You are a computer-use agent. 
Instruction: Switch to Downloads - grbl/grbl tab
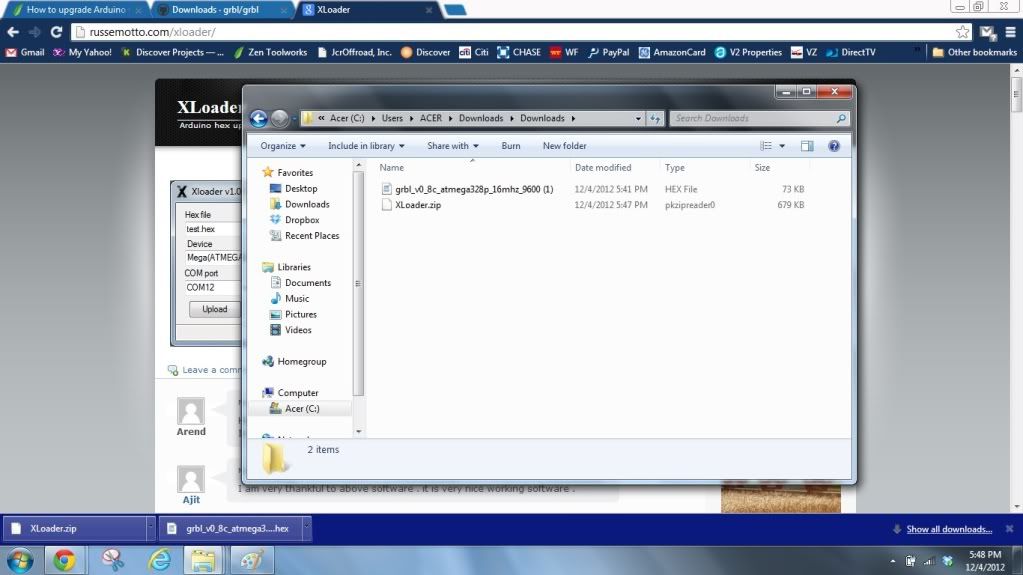tap(222, 10)
